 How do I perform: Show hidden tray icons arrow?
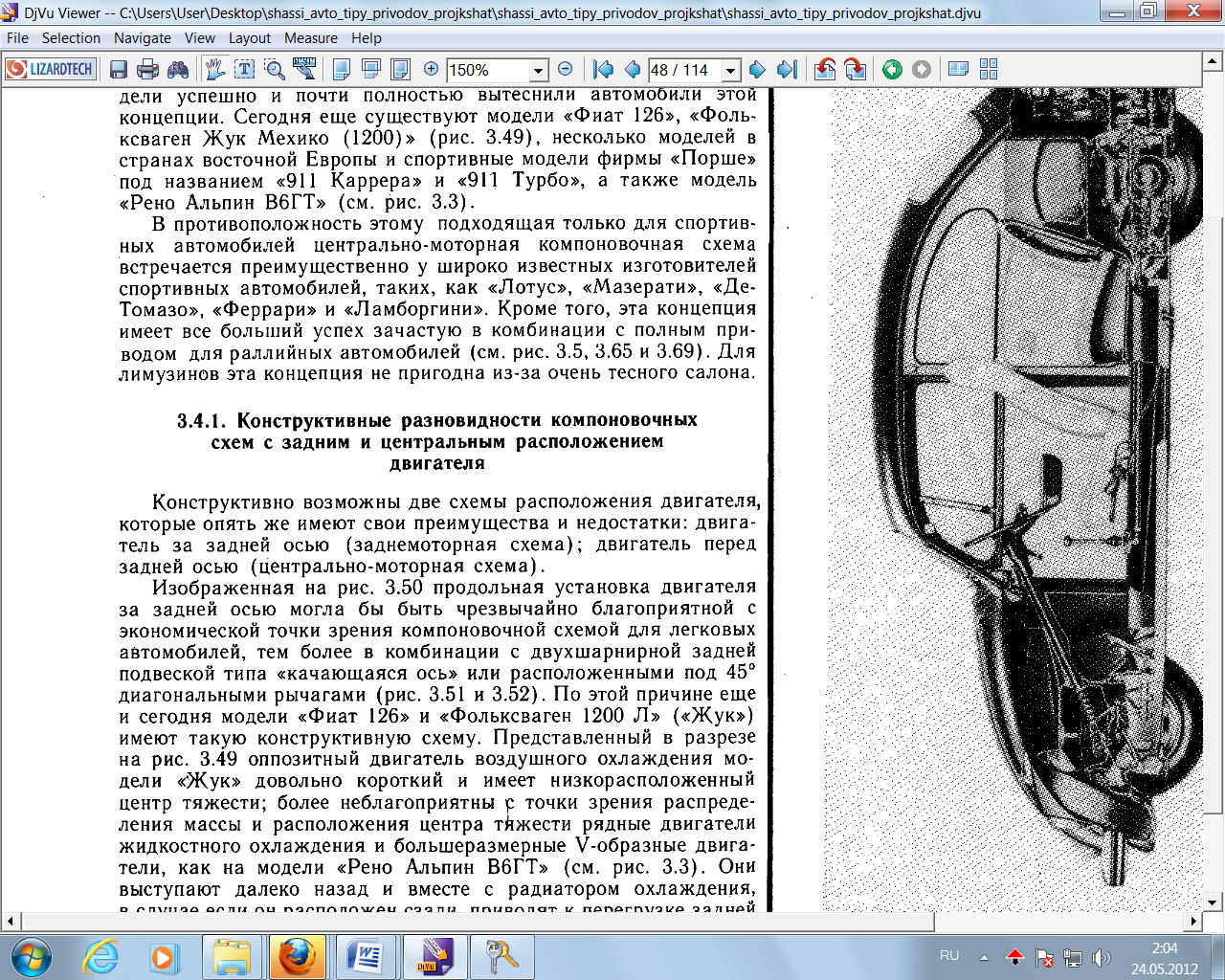(x=985, y=957)
